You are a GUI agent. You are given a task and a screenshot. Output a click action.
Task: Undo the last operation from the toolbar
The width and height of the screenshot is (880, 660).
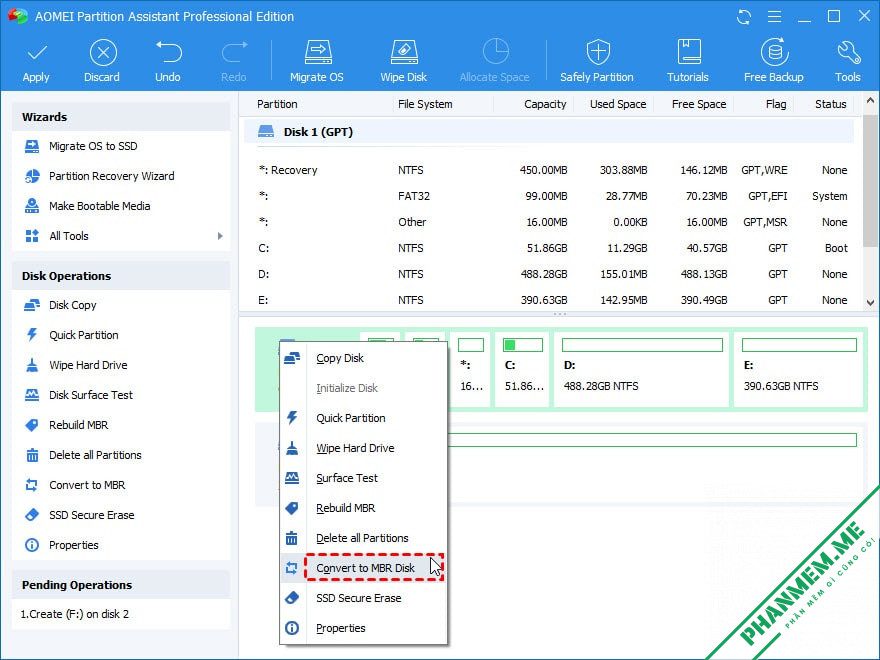(168, 61)
